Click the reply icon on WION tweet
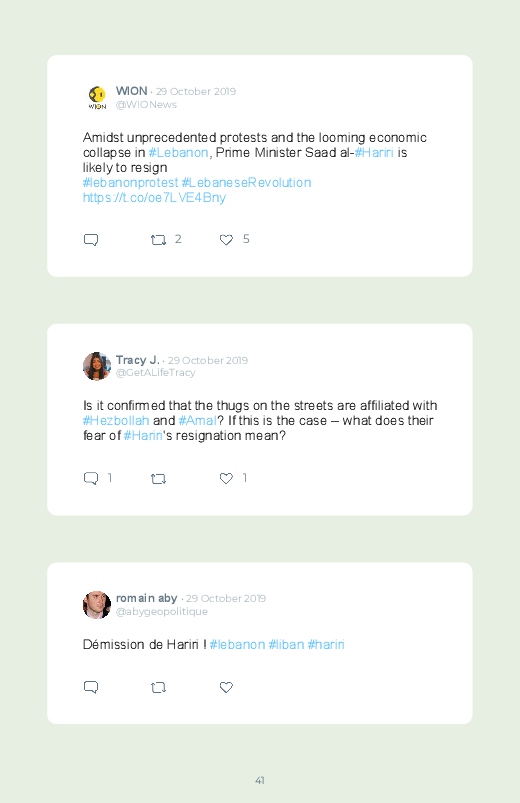Viewport: 520px width, 803px height. 91,240
